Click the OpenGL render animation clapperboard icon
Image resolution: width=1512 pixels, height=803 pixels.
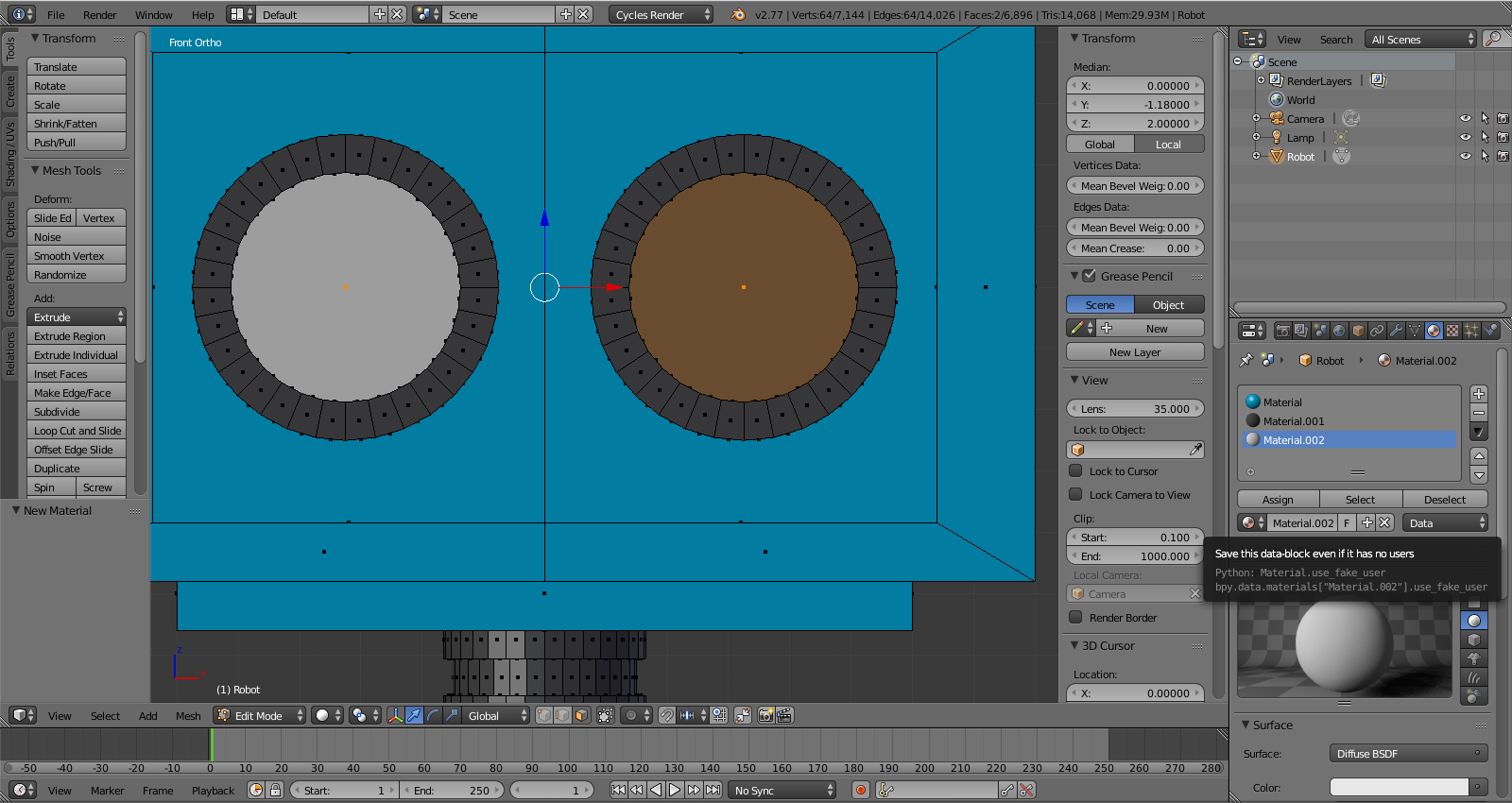click(784, 715)
